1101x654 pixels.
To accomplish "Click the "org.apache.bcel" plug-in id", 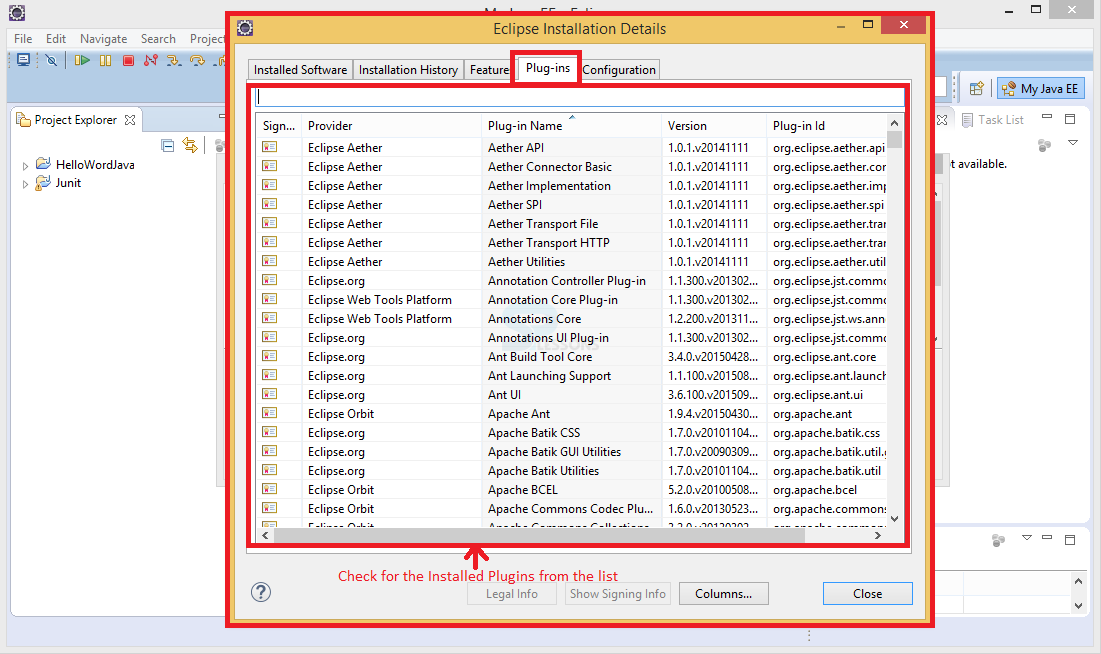I will point(815,489).
